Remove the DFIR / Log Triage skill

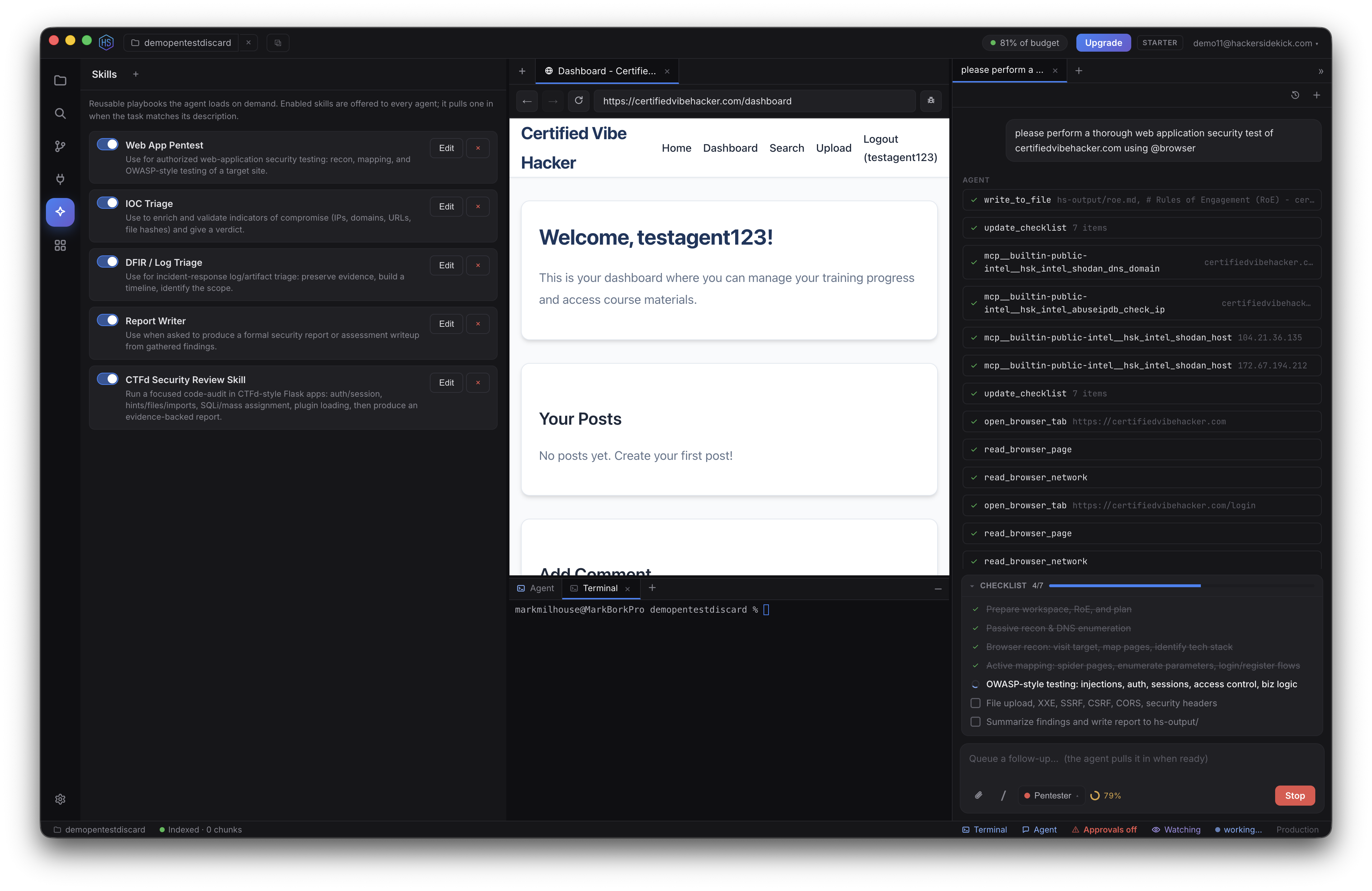point(477,265)
